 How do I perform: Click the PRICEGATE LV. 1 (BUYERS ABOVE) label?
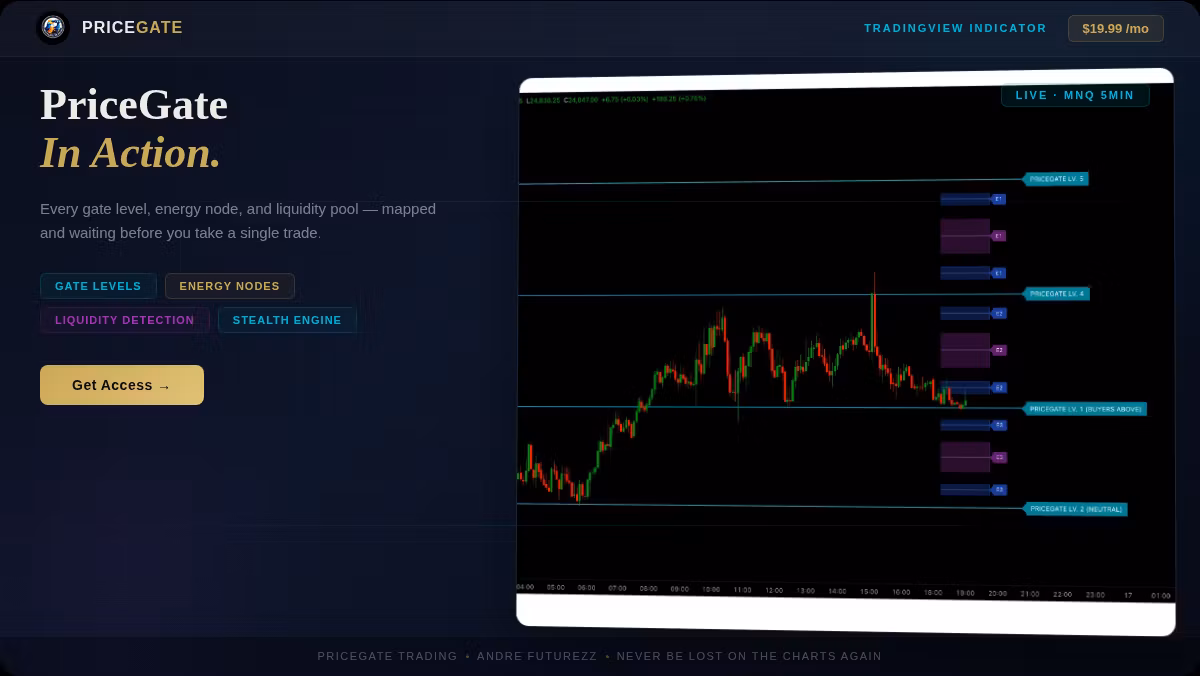(x=1085, y=409)
